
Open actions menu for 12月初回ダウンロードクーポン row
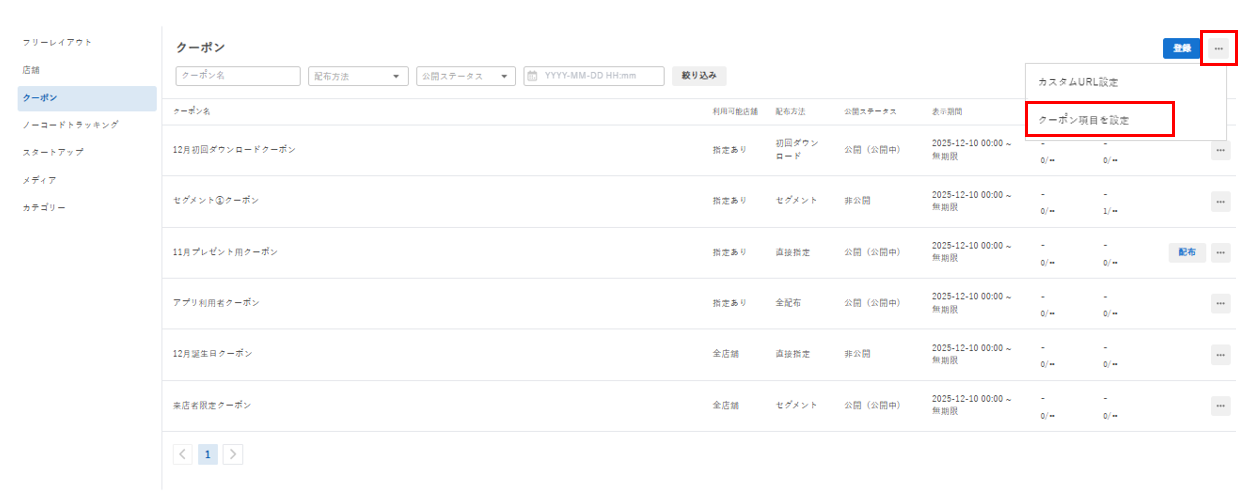(1220, 151)
